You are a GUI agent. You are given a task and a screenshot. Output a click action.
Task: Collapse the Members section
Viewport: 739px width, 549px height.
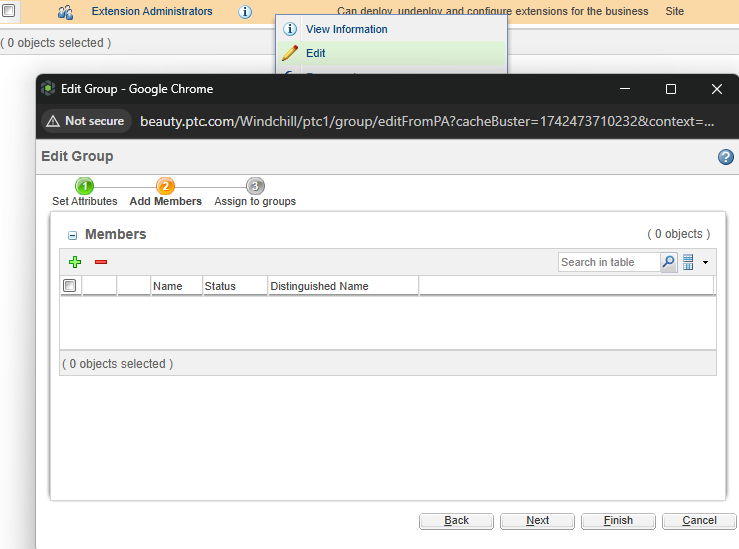[x=72, y=235]
